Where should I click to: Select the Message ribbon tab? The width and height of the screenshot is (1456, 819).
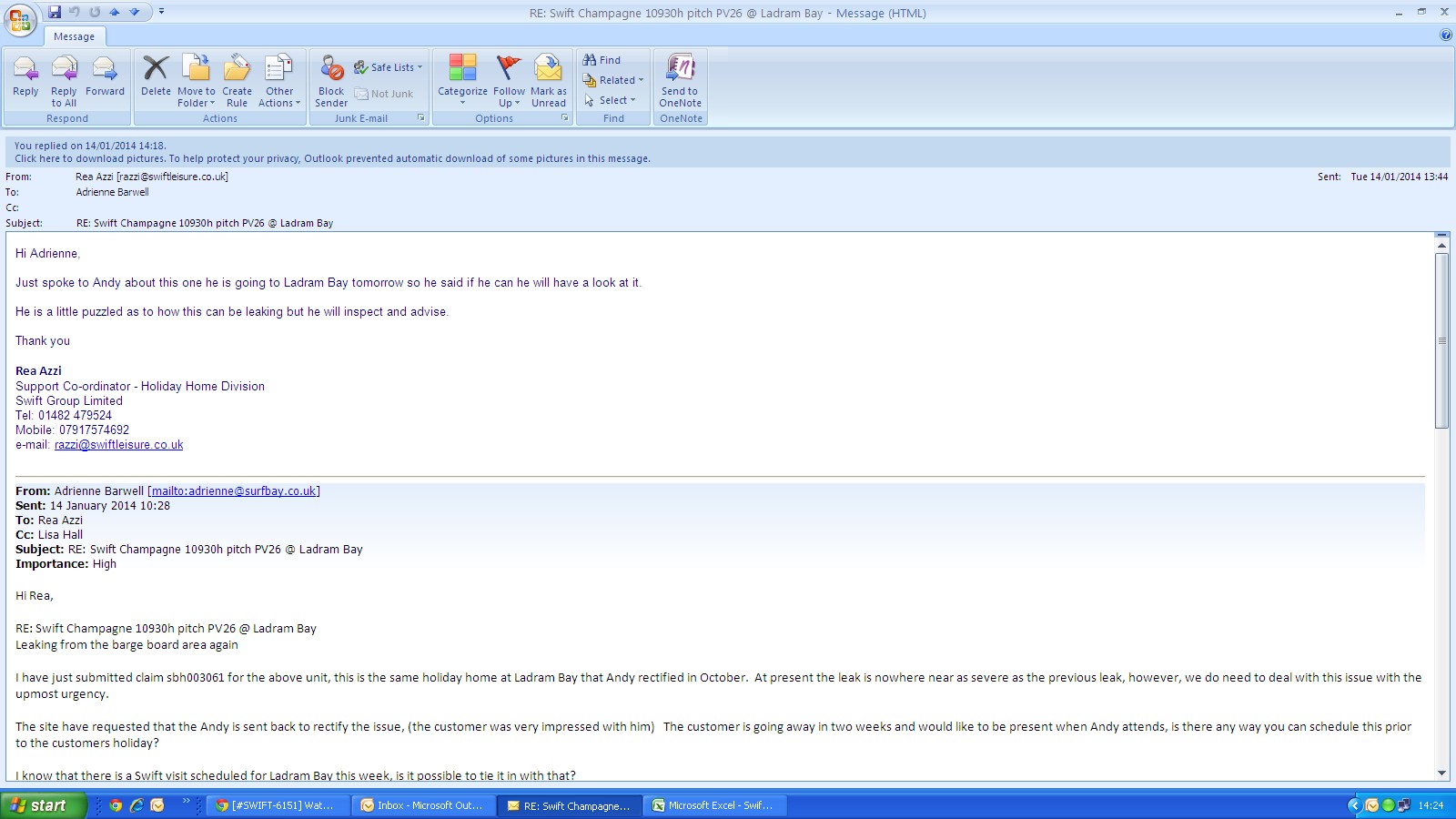click(x=74, y=36)
